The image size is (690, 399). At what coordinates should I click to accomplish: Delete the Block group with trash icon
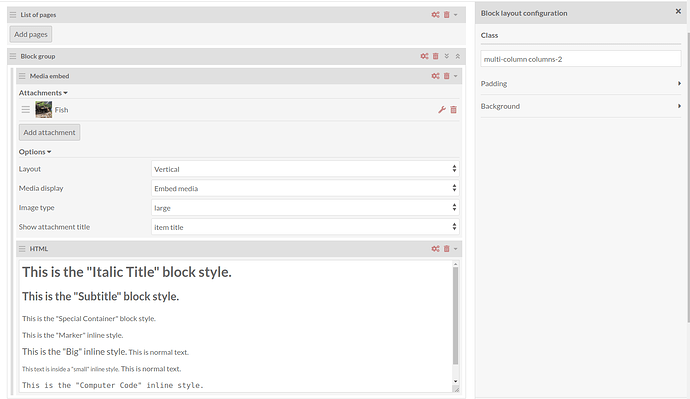click(436, 56)
